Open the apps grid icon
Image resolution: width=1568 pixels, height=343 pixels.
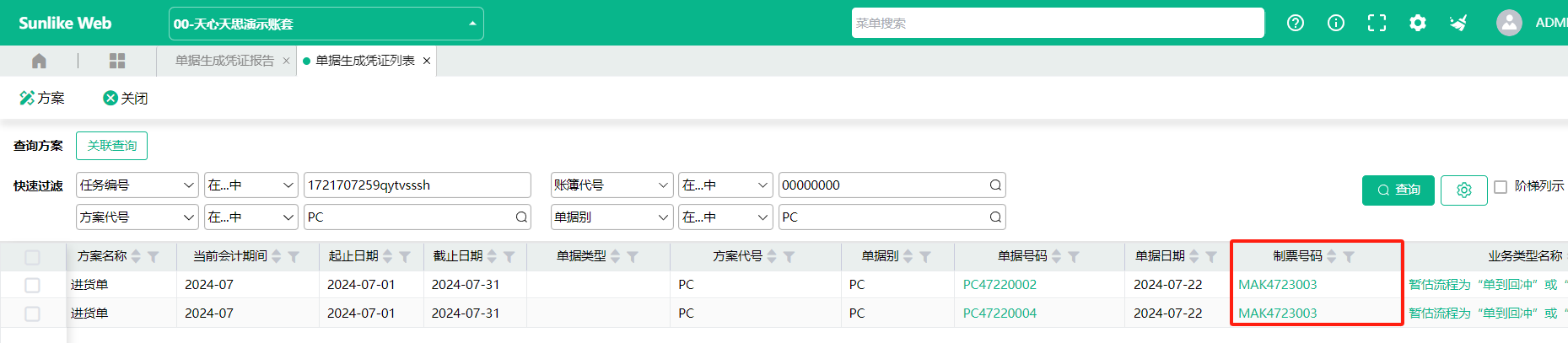[117, 61]
